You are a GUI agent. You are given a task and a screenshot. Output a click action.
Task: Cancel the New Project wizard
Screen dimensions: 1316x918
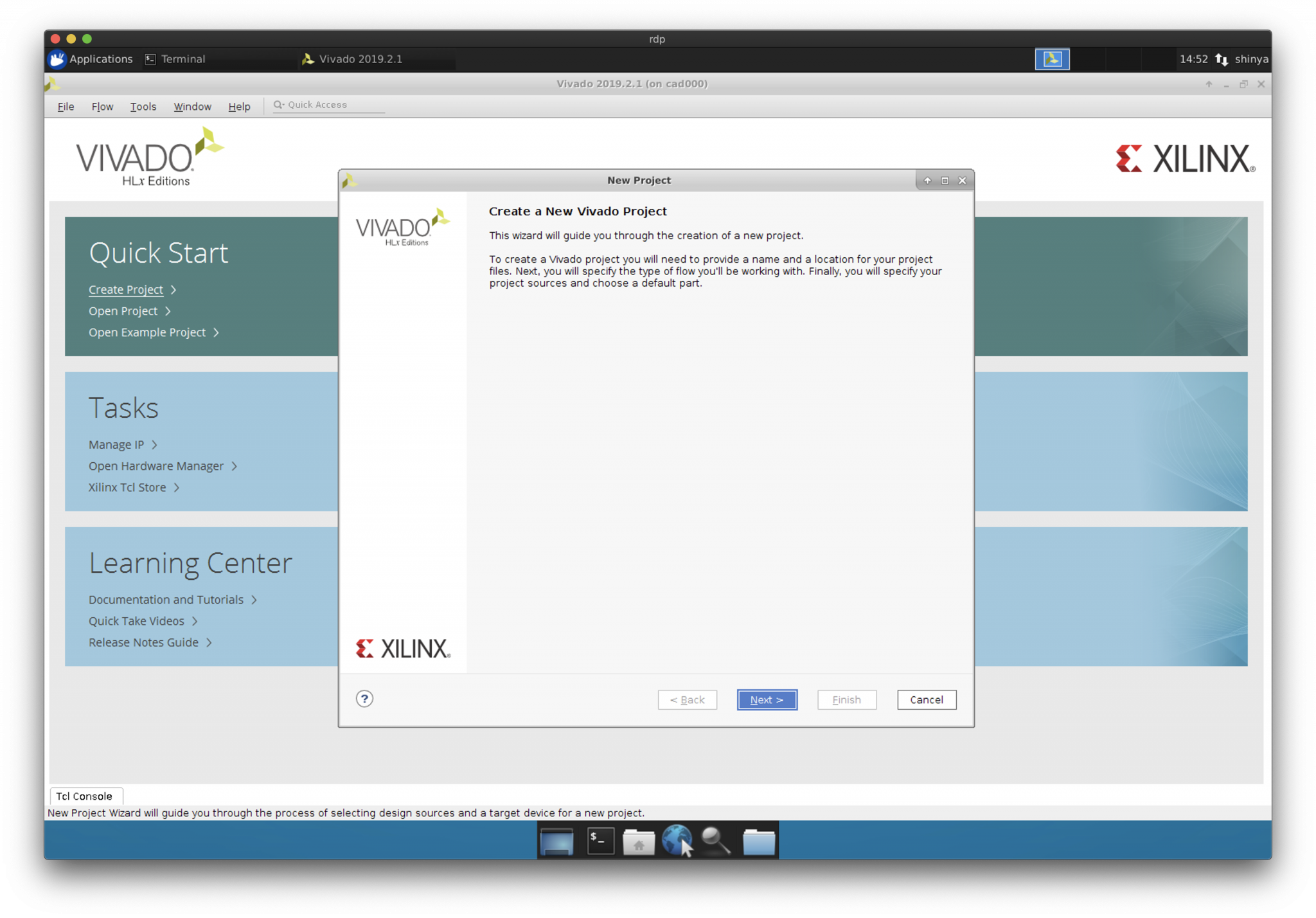926,699
